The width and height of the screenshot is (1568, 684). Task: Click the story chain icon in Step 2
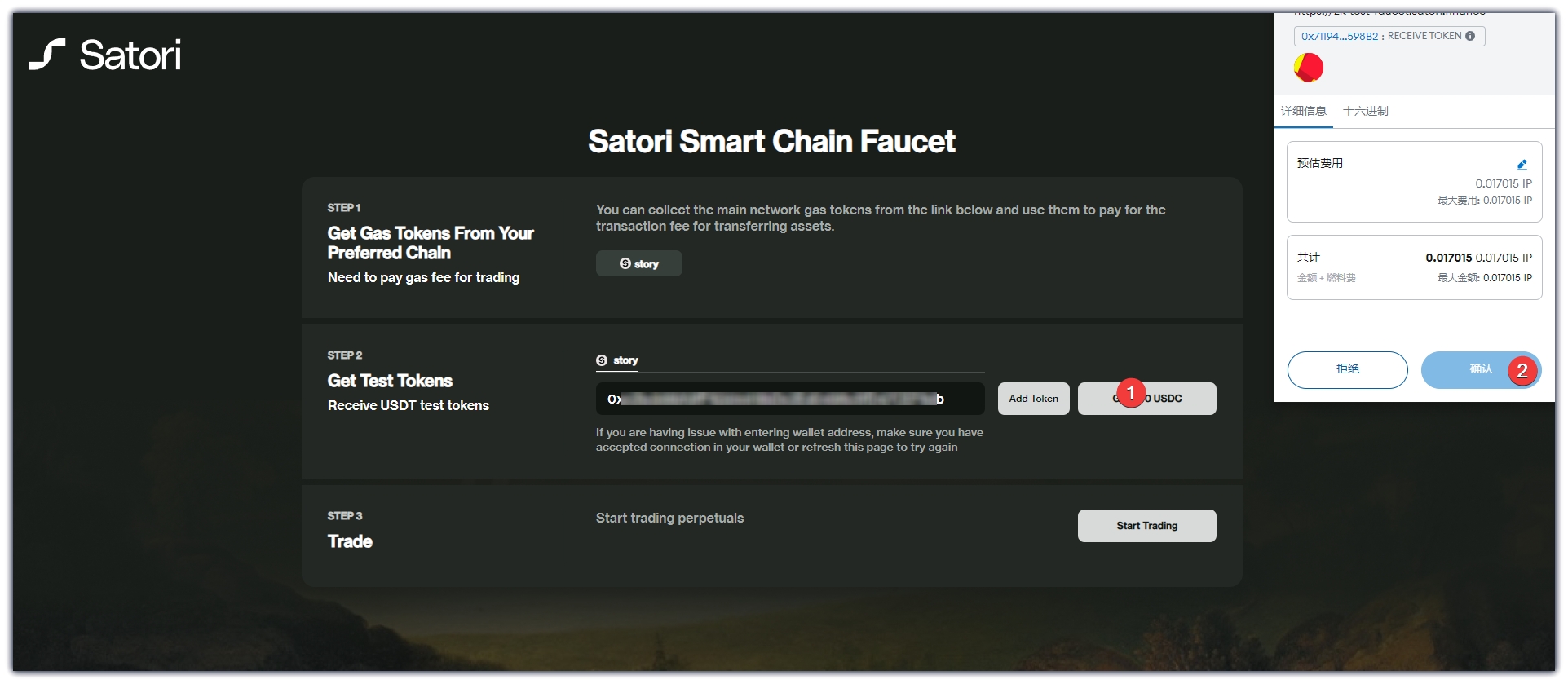click(602, 360)
